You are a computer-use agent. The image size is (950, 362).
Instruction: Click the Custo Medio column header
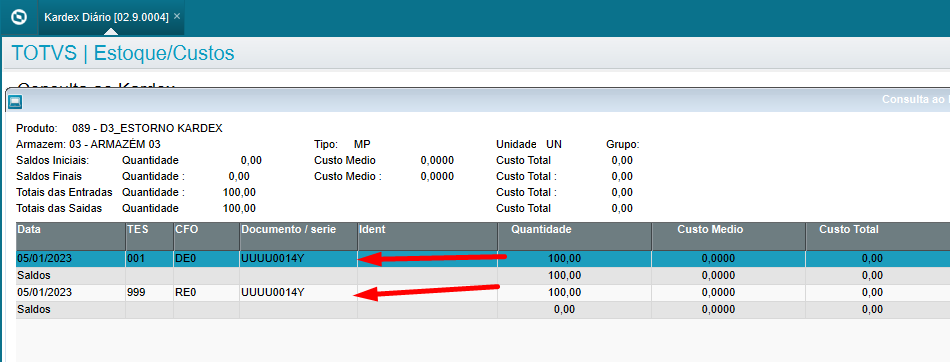coord(728,236)
